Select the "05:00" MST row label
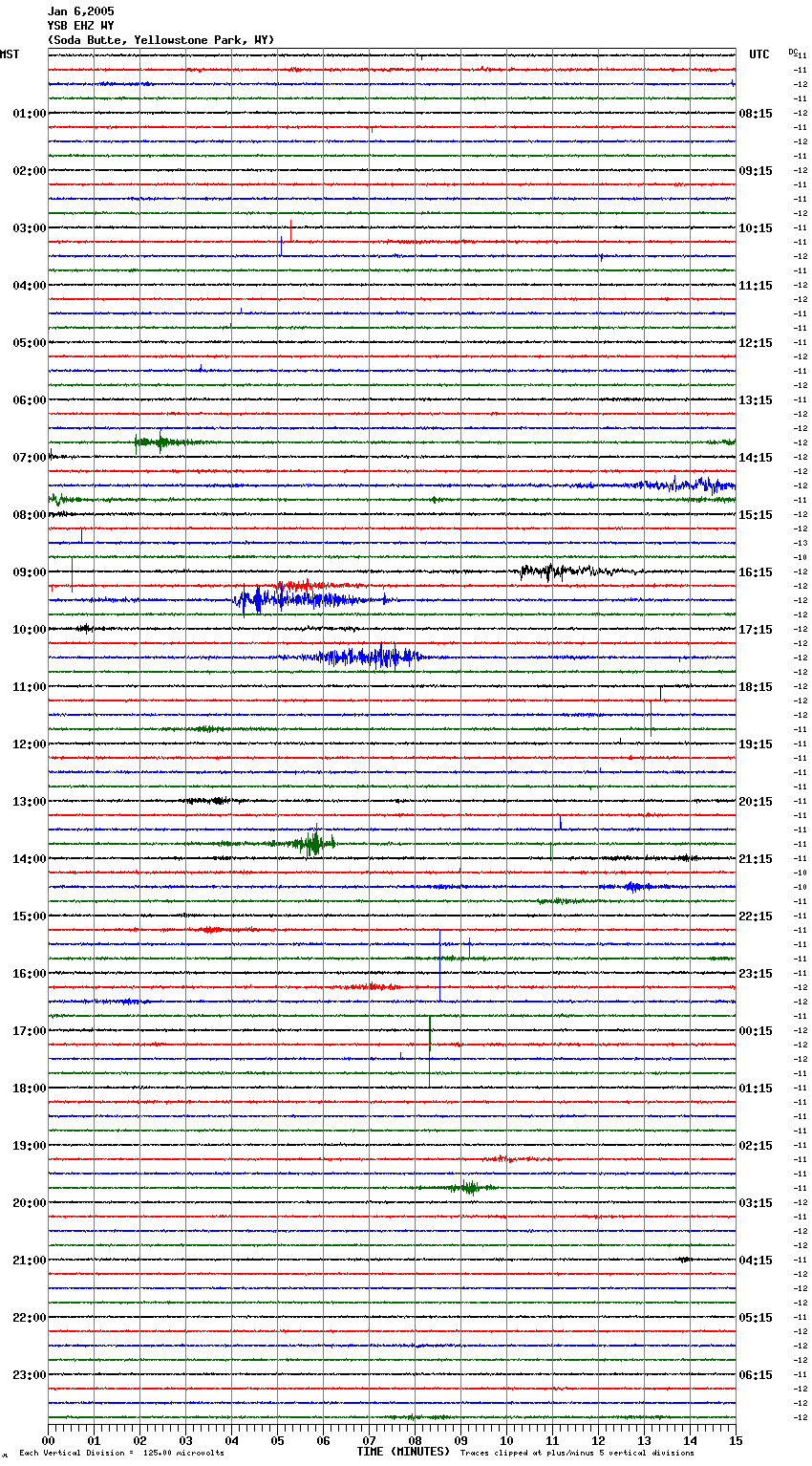Image resolution: width=812 pixels, height=1466 pixels. point(30,343)
